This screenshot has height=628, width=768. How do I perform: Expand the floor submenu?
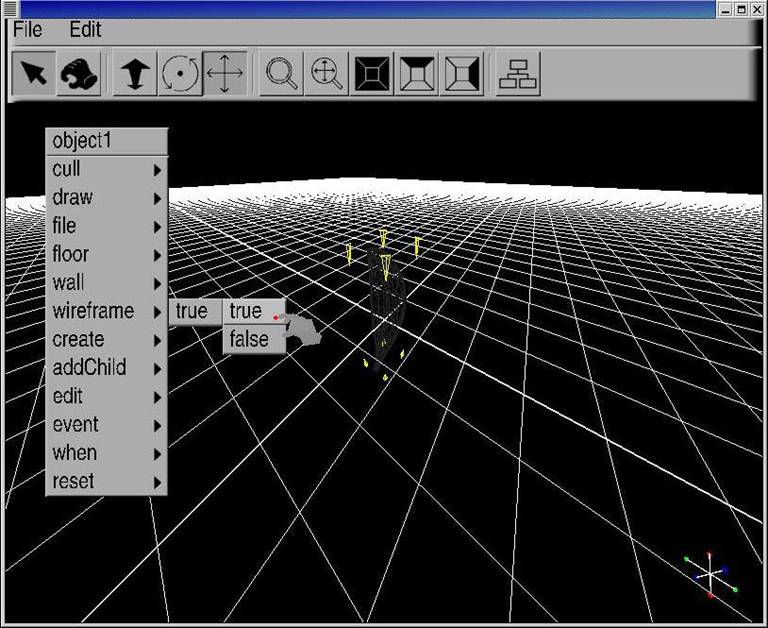click(107, 255)
